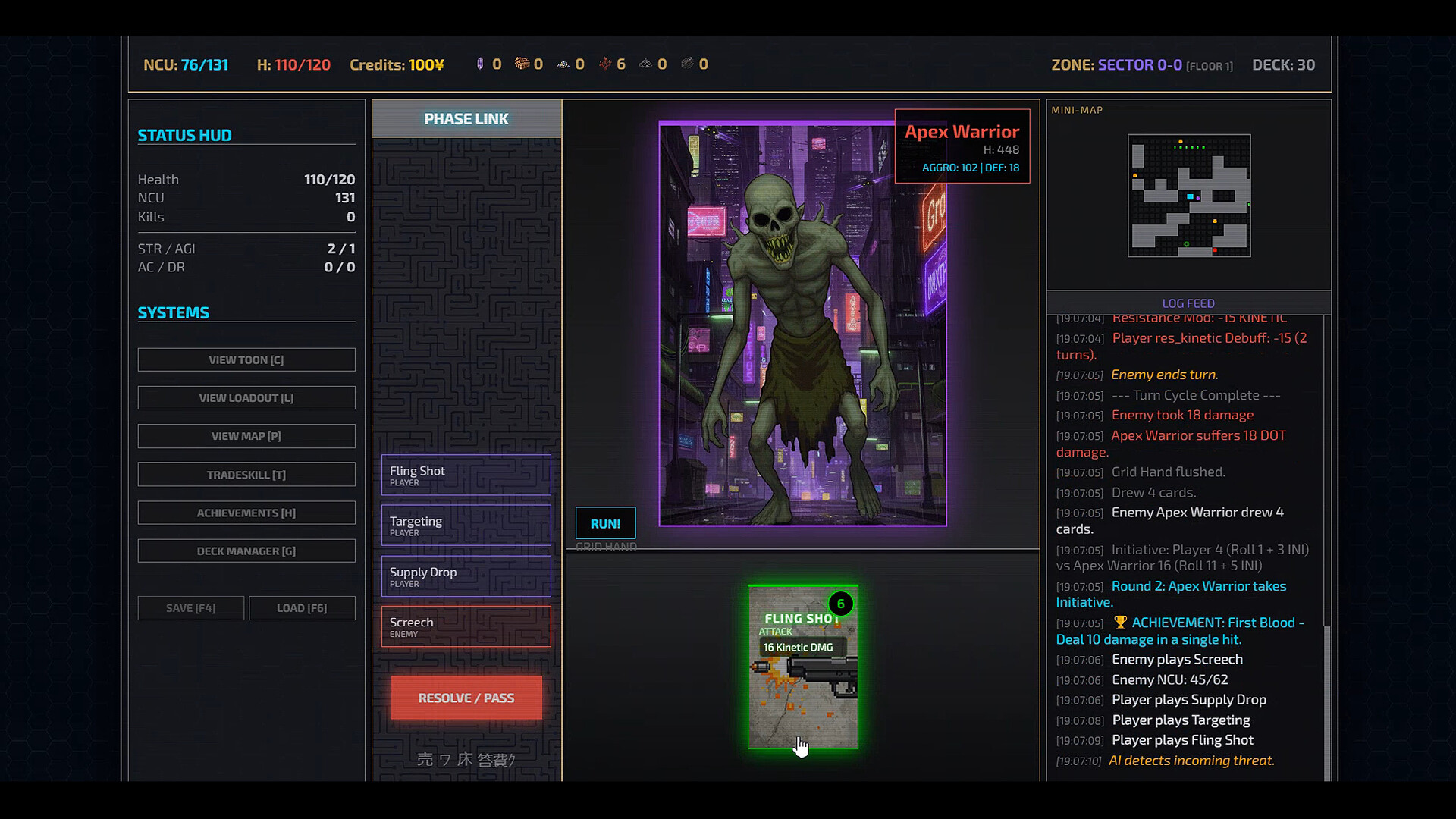Screen dimensions: 1456x819
Task: Open the Deck Manager
Action: [x=246, y=551]
